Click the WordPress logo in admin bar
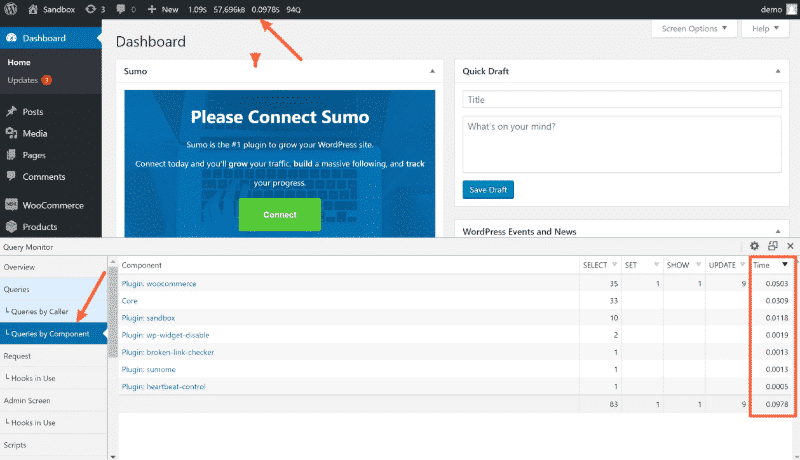The width and height of the screenshot is (800, 460). (x=11, y=9)
